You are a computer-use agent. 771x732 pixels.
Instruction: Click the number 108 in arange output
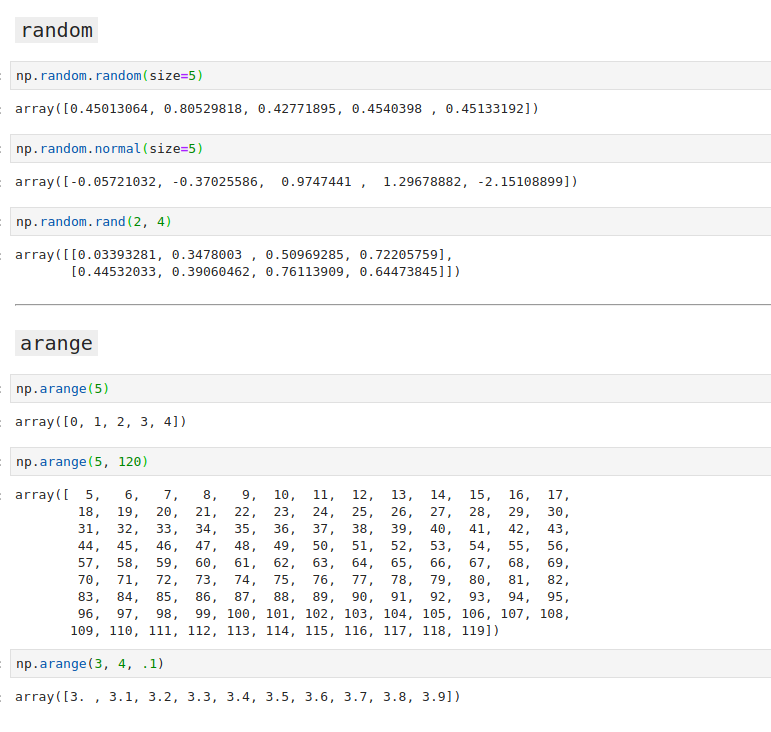coord(551,614)
